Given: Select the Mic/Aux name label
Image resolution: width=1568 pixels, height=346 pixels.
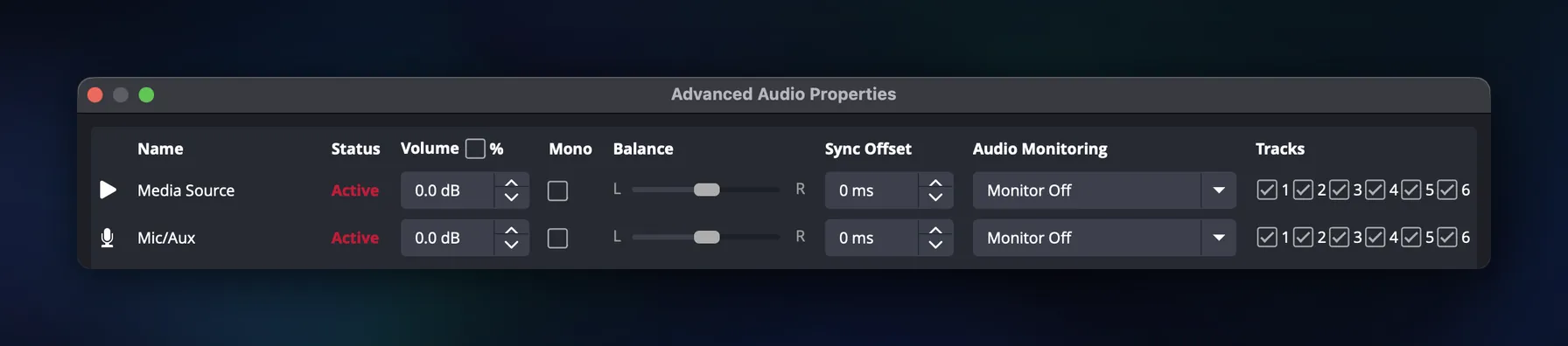Looking at the screenshot, I should [x=166, y=238].
